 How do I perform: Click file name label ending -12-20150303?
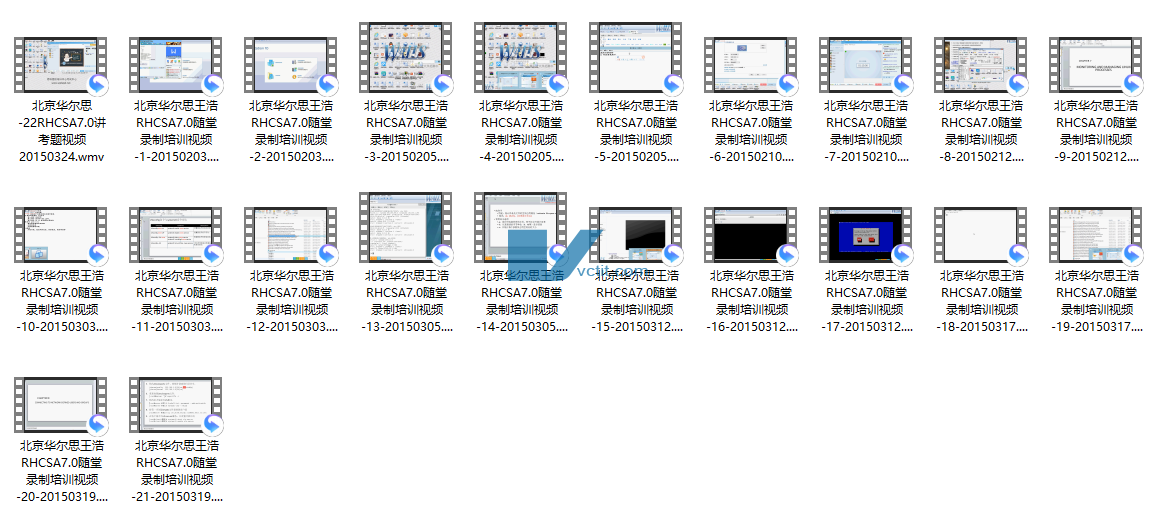[x=292, y=301]
